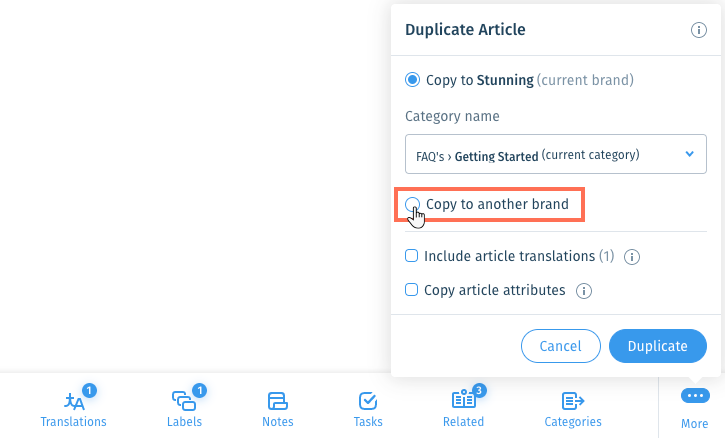Click the More options ellipsis icon
Viewport: 725px width, 438px height.
pyautogui.click(x=695, y=395)
